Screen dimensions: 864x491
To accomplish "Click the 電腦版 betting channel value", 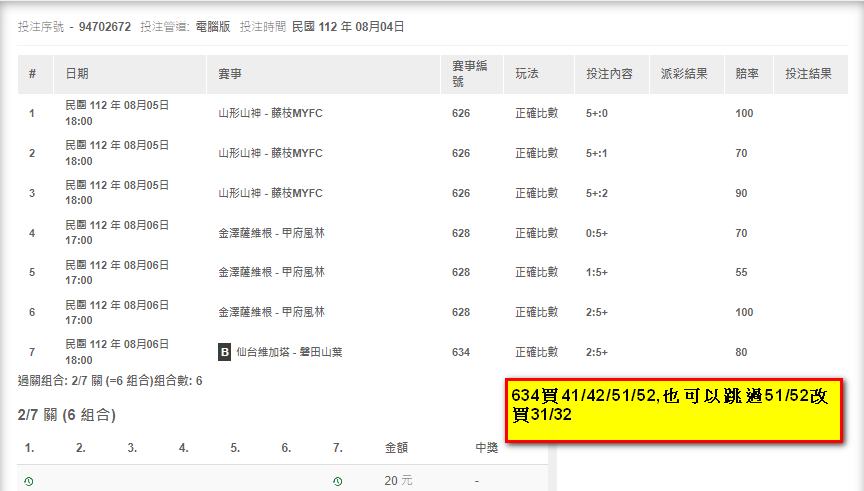I will (x=213, y=27).
